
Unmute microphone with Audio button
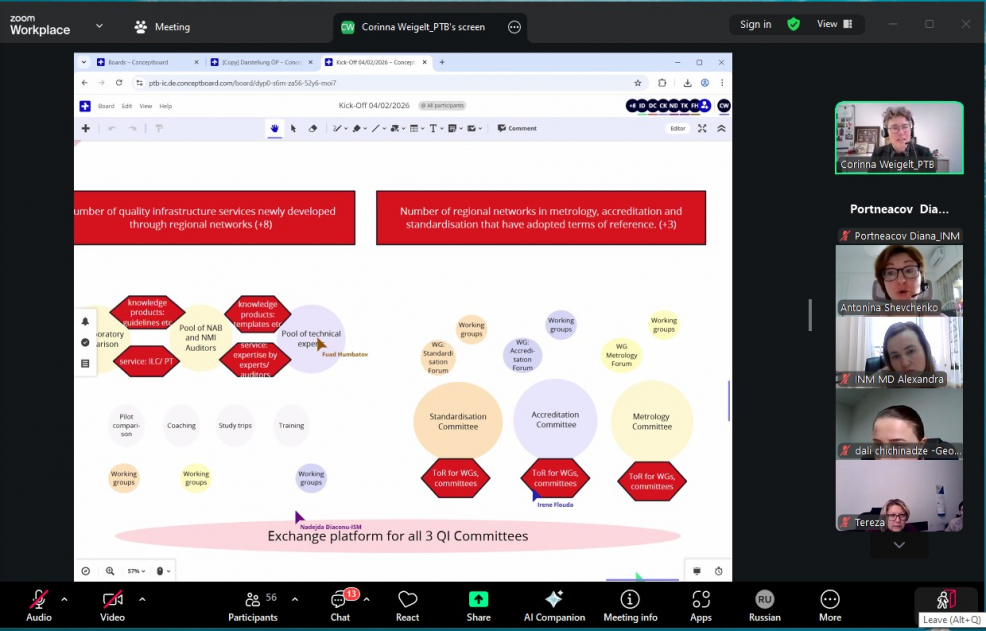[x=38, y=603]
